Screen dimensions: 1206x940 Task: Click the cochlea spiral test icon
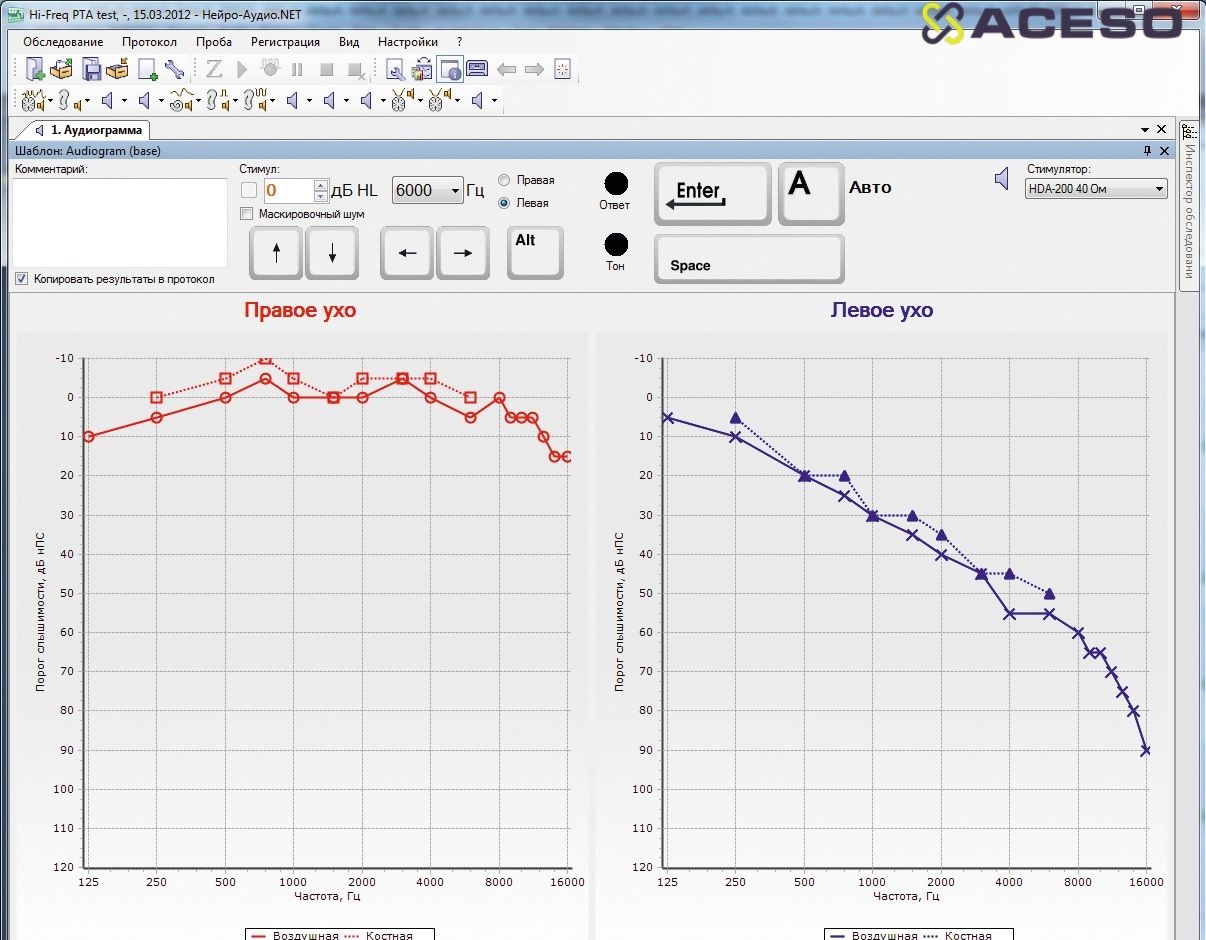coord(181,100)
